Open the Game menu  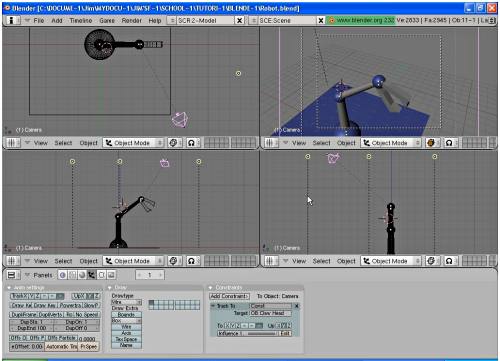pyautogui.click(x=107, y=21)
